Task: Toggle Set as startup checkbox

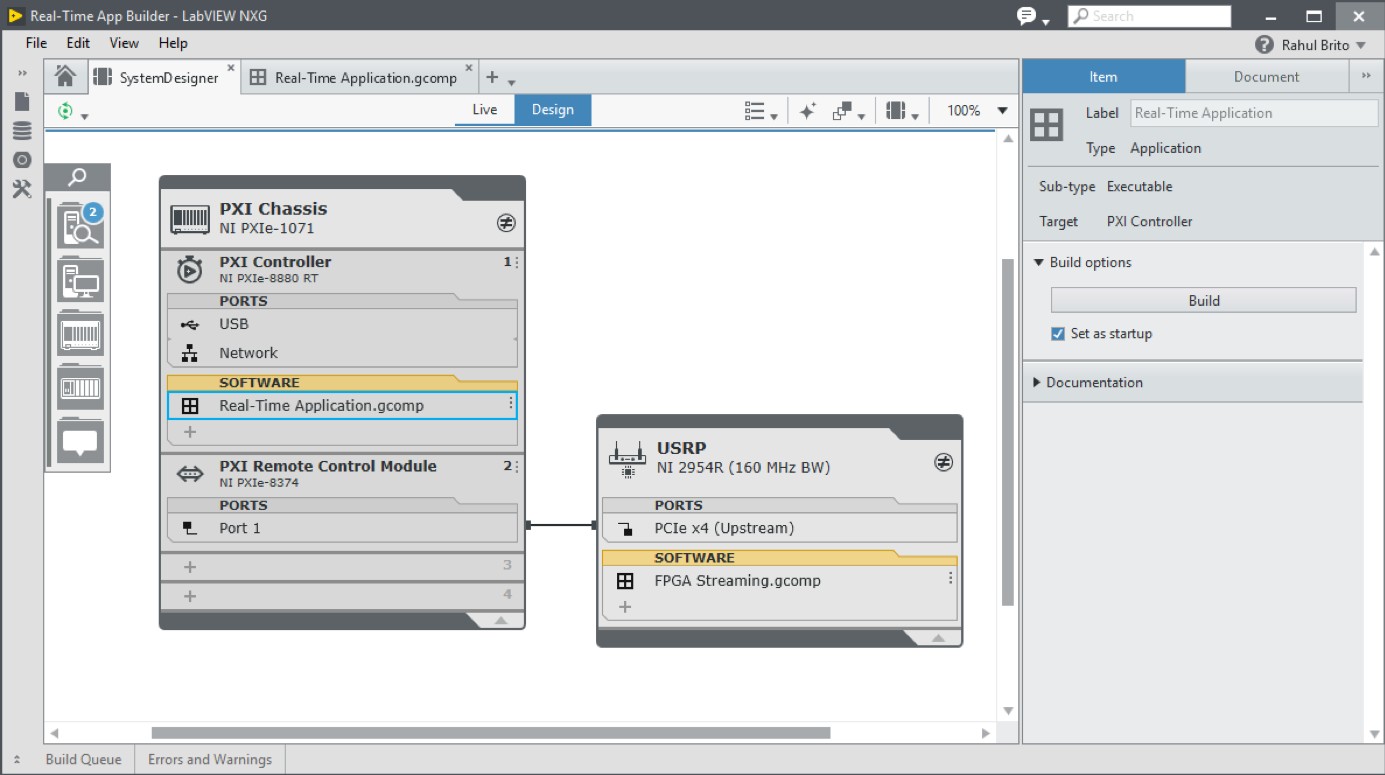Action: coord(1058,334)
